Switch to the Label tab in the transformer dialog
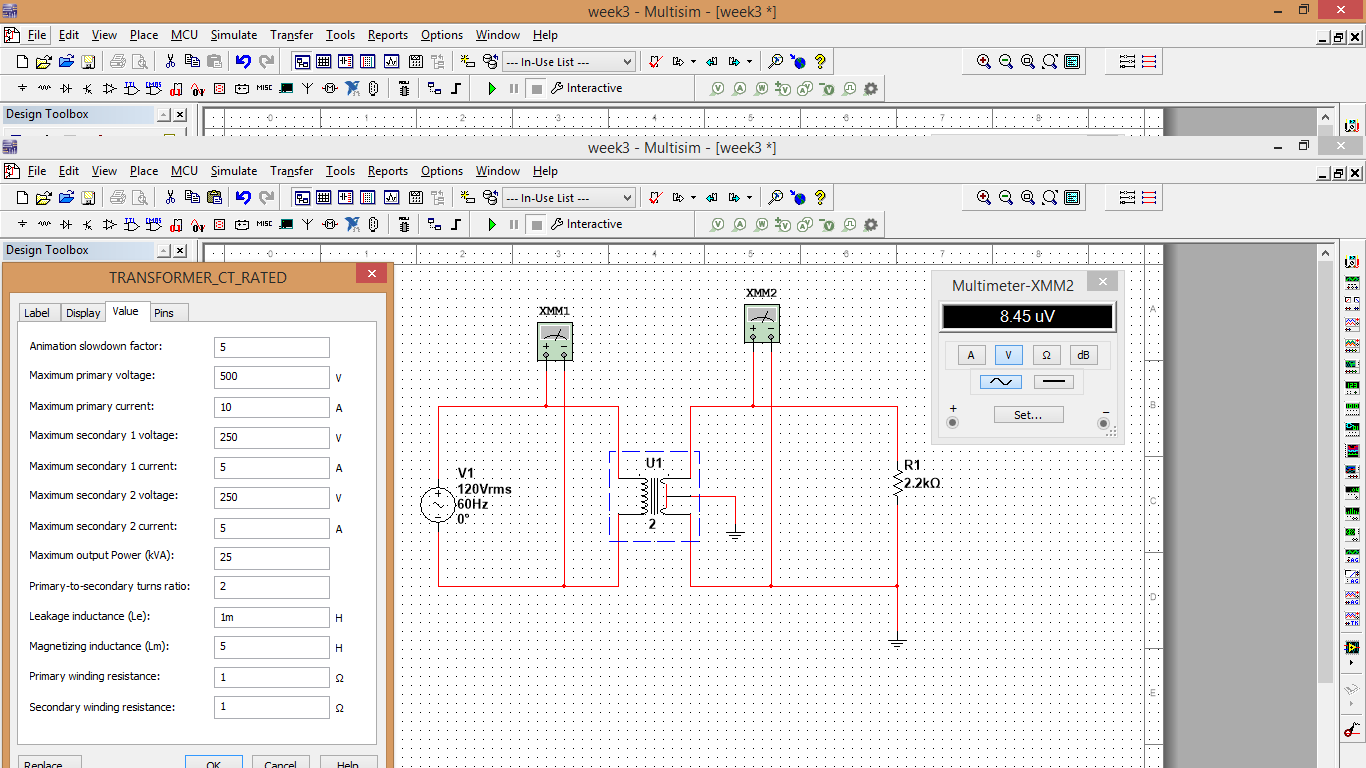 pyautogui.click(x=37, y=313)
